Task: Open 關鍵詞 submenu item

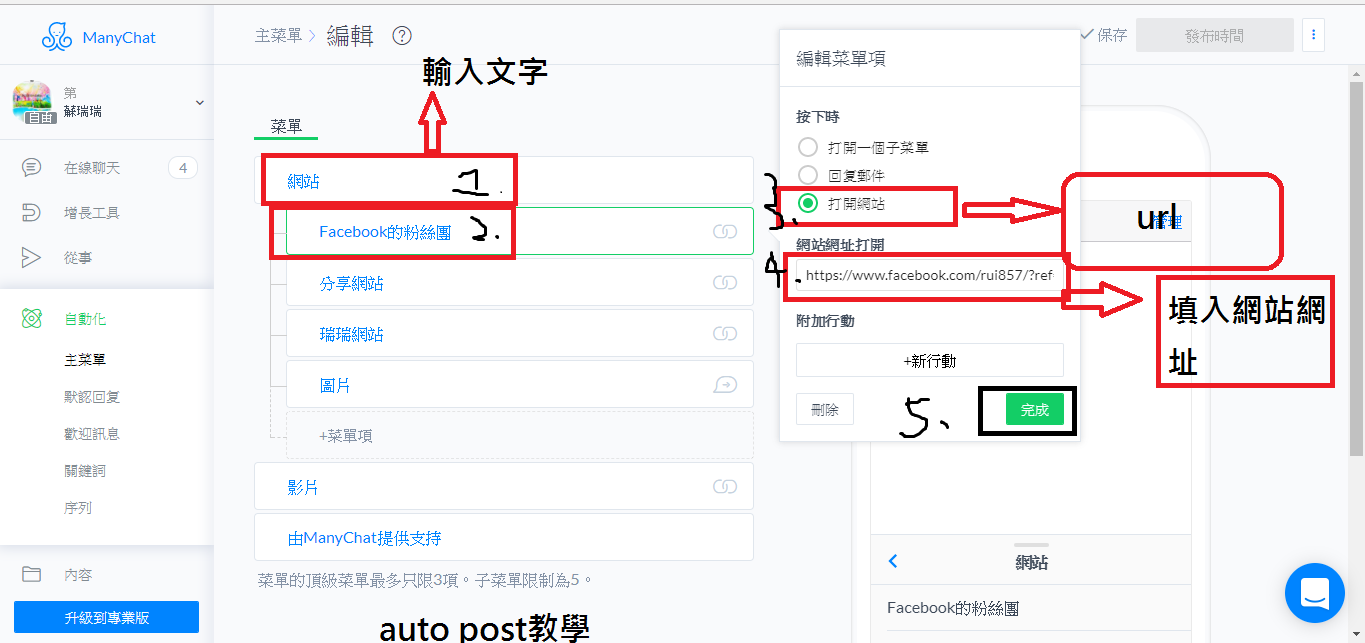Action: (x=85, y=471)
